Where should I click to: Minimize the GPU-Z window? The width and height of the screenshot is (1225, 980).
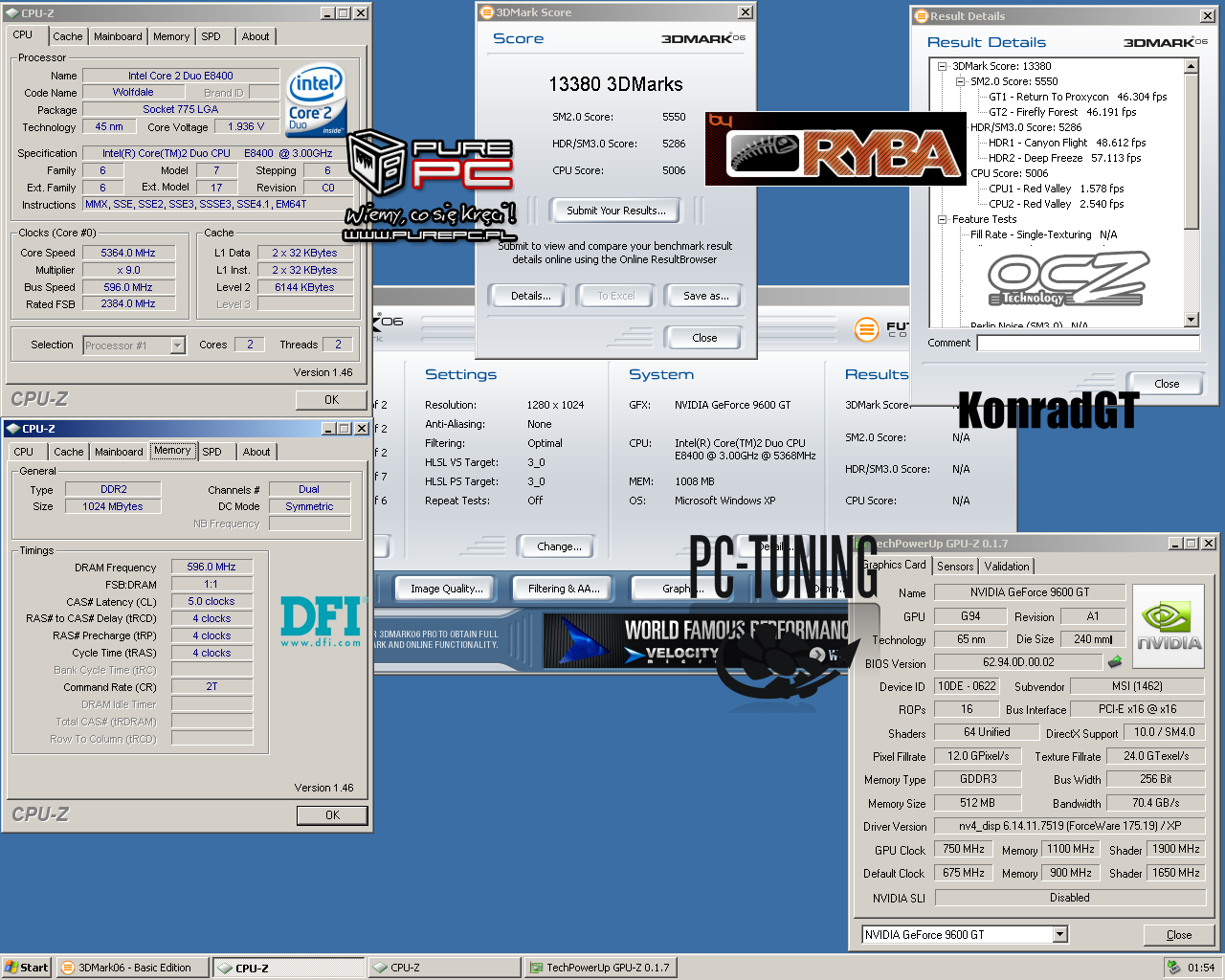(x=1176, y=544)
